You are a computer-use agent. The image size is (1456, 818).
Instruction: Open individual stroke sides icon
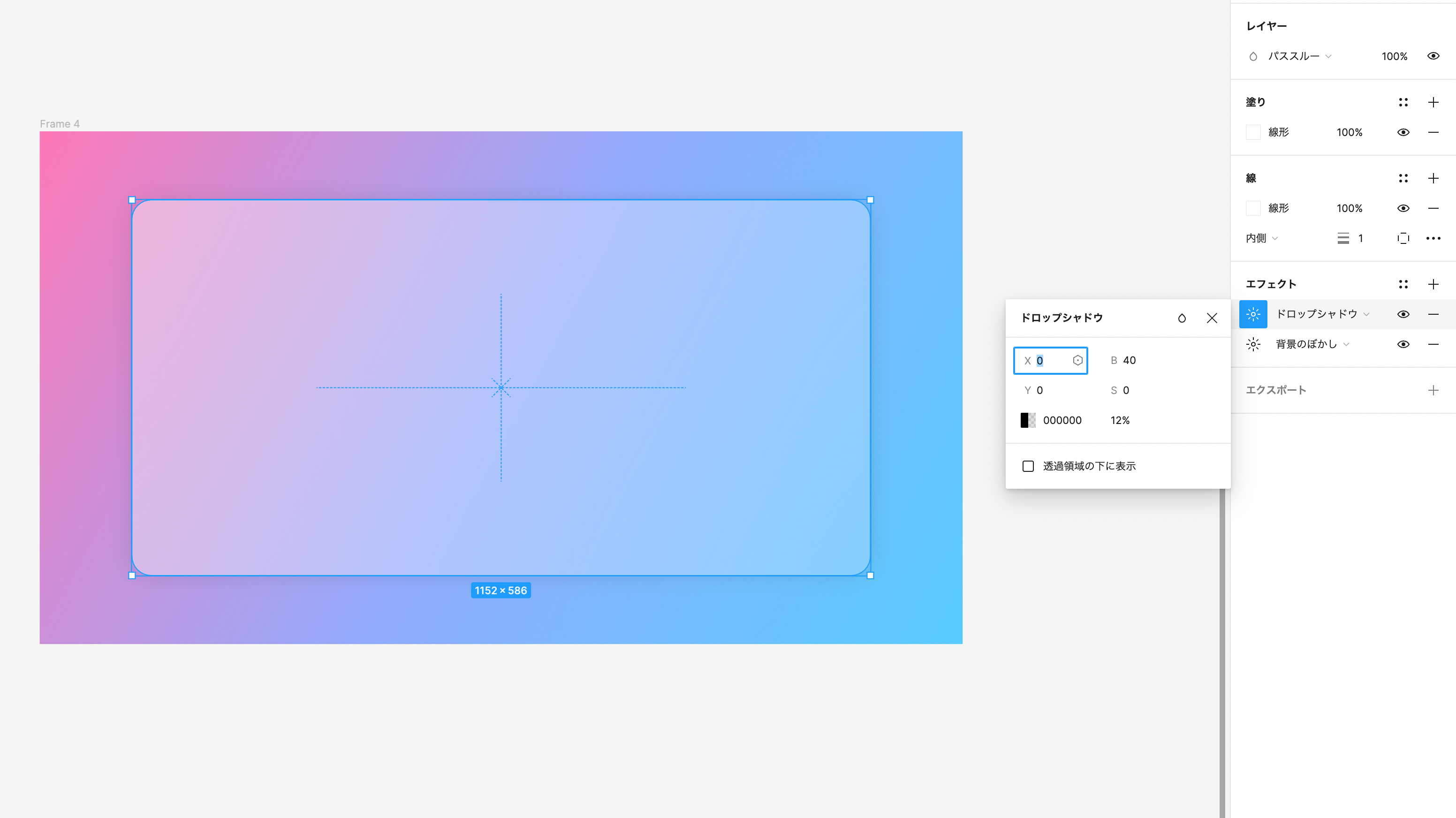point(1403,239)
